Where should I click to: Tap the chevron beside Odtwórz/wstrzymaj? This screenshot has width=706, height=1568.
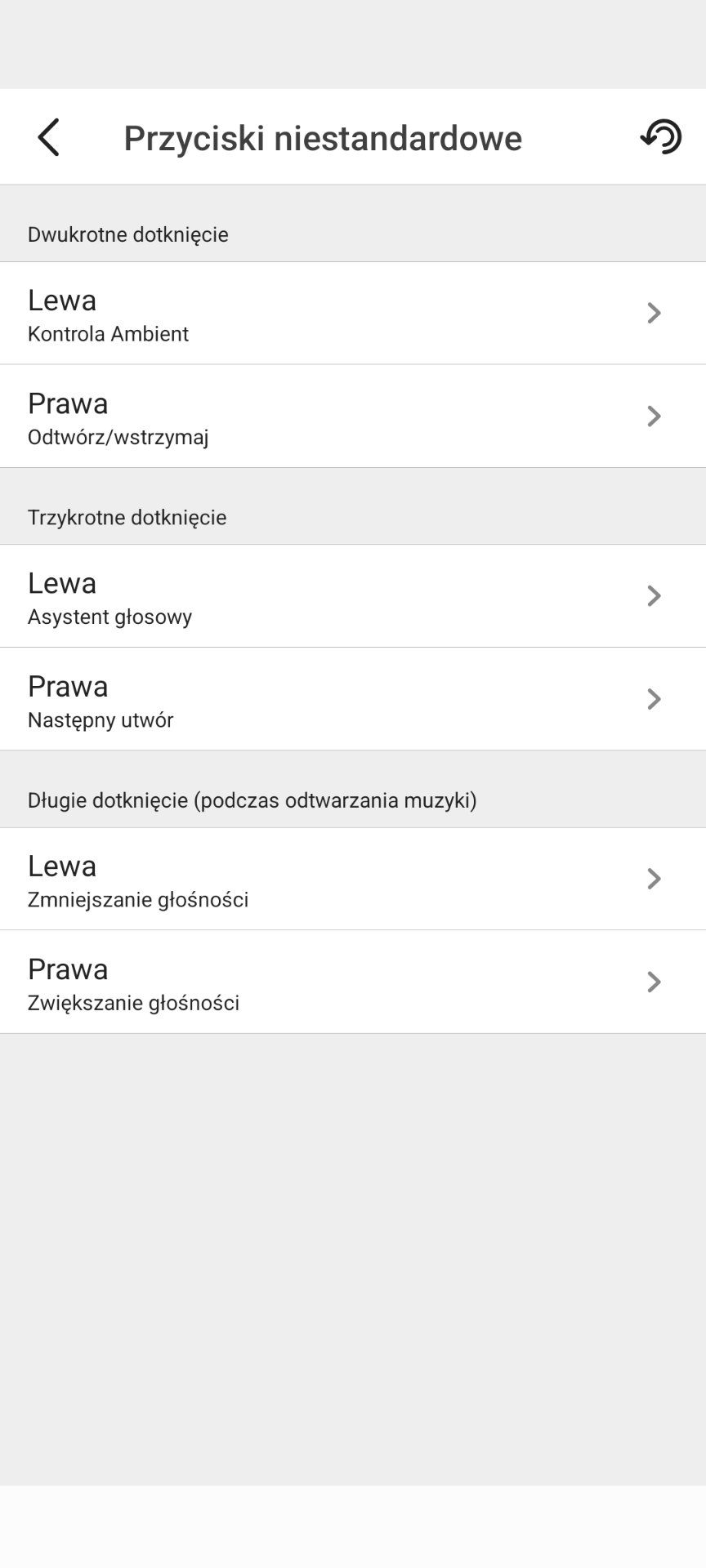coord(654,416)
